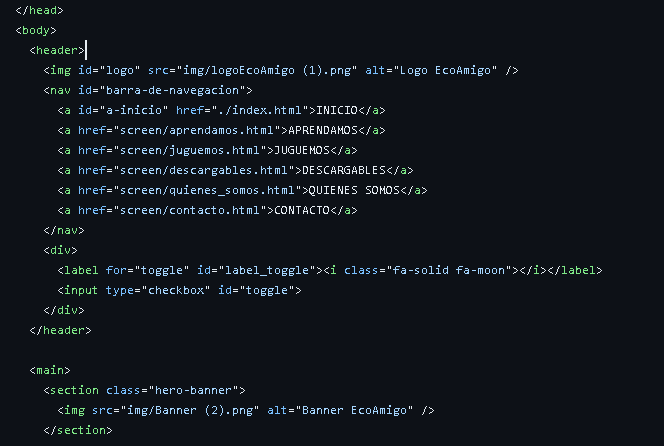Click the Banner (2).png src path
Viewport: 664px width, 446px height.
click(x=190, y=410)
